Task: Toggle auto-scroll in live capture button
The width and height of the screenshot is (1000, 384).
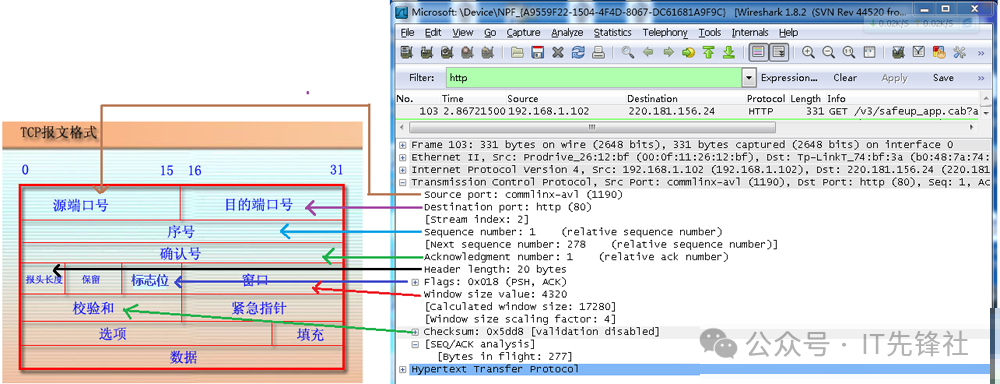Action: [778, 53]
